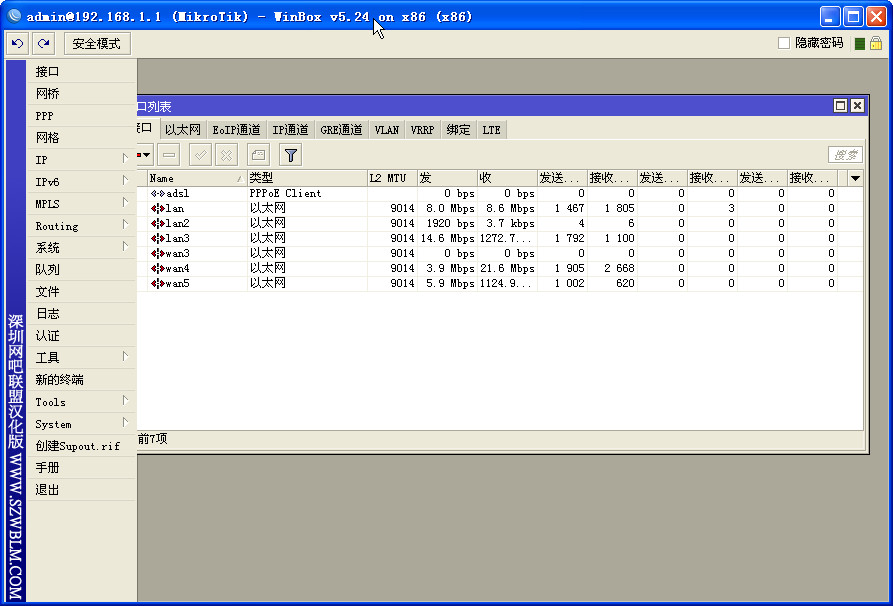Select the filter funnel icon in the interface toolbar
The height and width of the screenshot is (606, 893).
tap(291, 154)
